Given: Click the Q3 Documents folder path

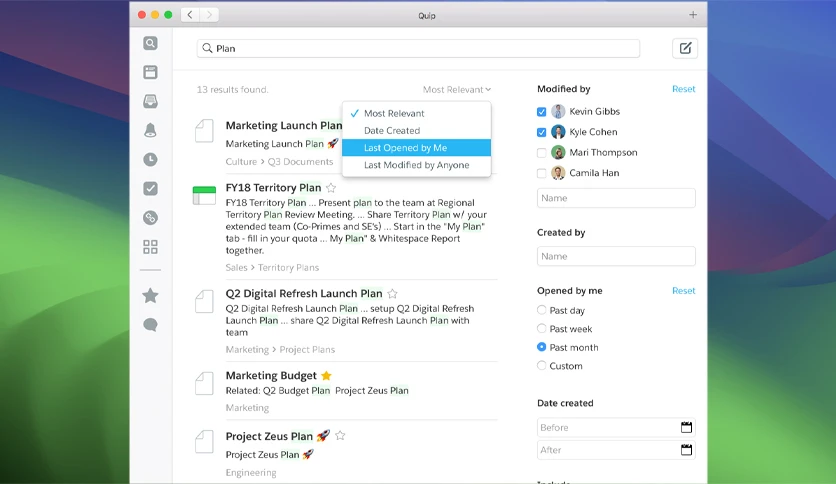Looking at the screenshot, I should coord(300,162).
